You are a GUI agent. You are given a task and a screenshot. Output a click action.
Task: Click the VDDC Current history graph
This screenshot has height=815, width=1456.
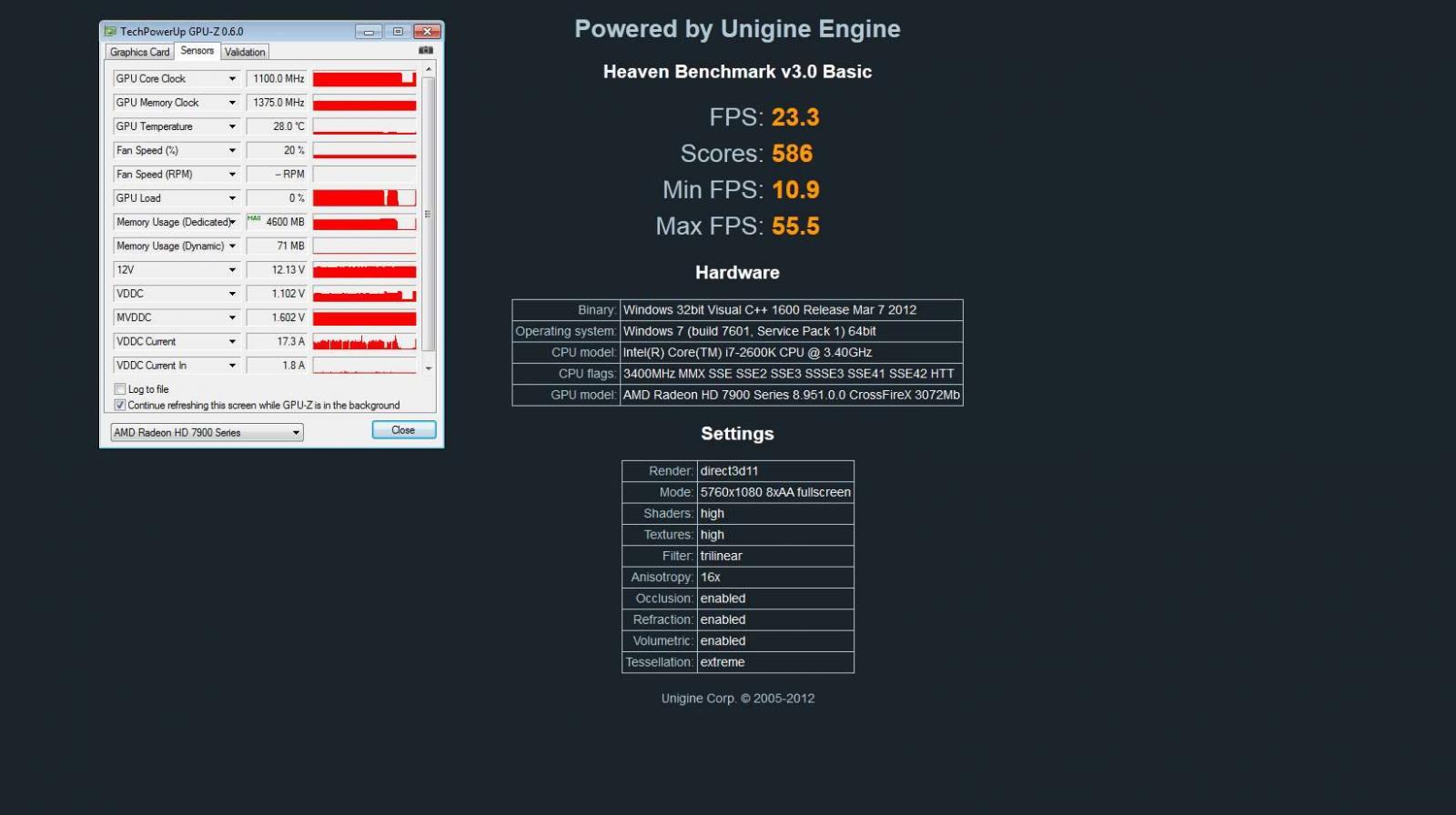click(364, 342)
